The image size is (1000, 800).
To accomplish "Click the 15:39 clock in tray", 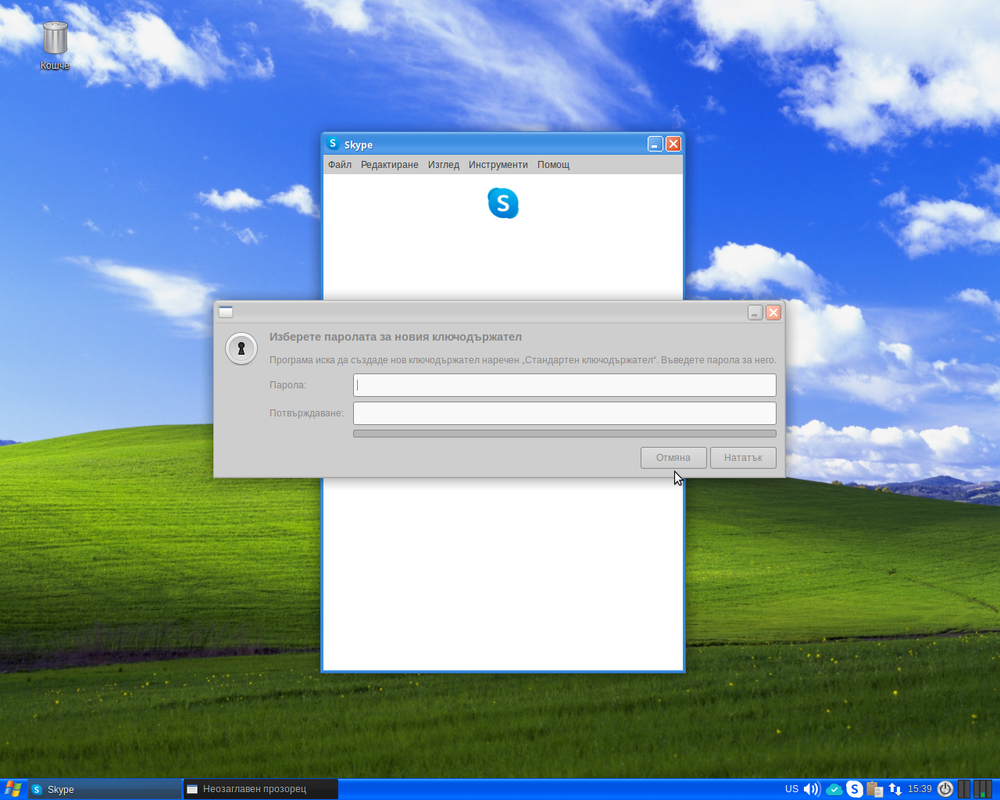I will 920,789.
